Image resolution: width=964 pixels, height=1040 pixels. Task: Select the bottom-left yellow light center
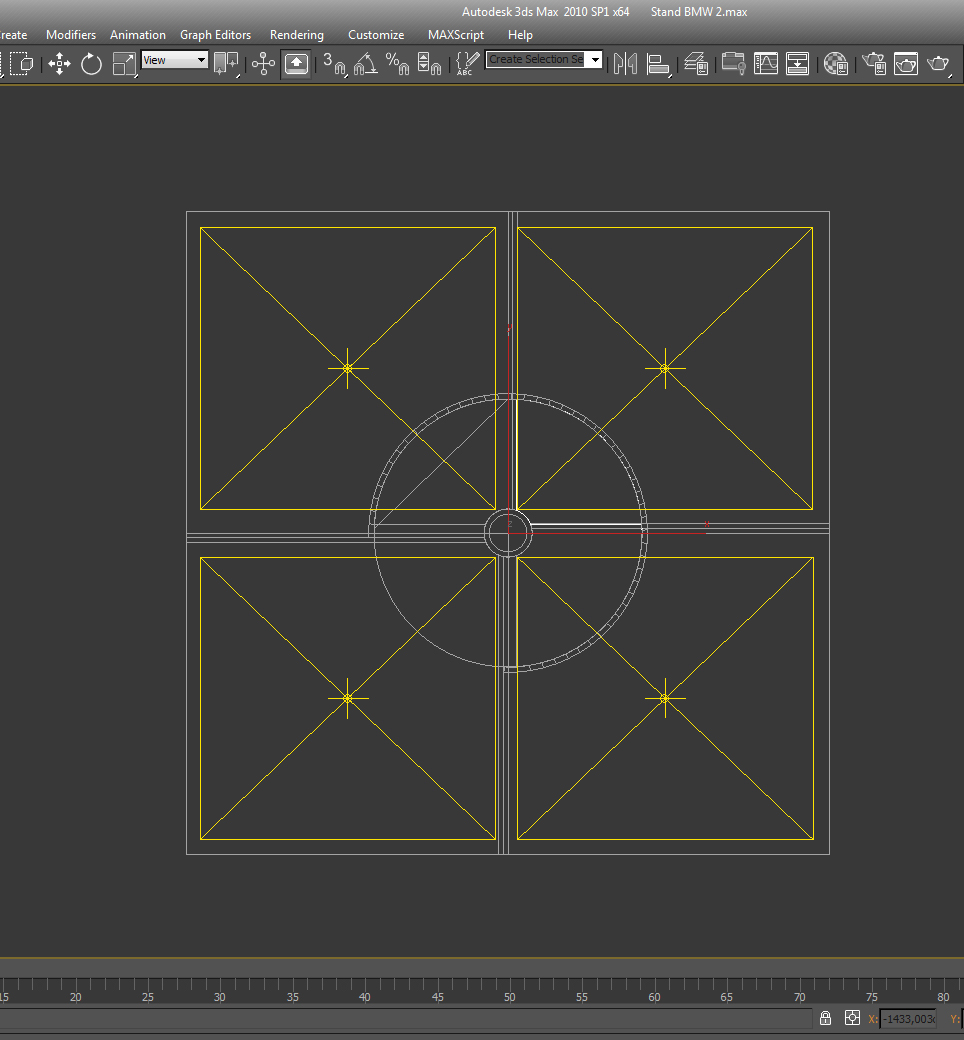click(348, 698)
